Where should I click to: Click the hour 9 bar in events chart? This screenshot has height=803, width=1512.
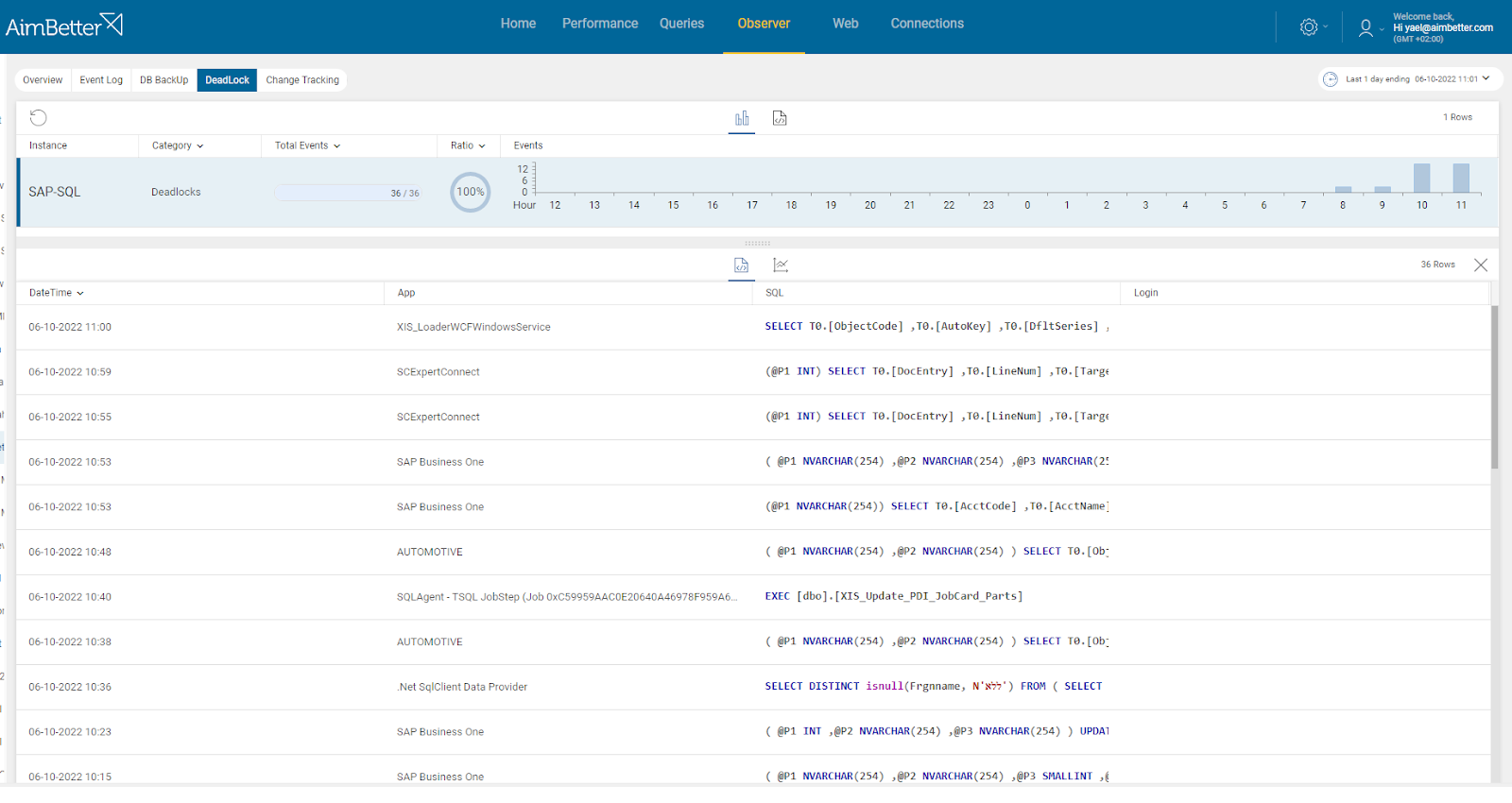coord(1383,190)
